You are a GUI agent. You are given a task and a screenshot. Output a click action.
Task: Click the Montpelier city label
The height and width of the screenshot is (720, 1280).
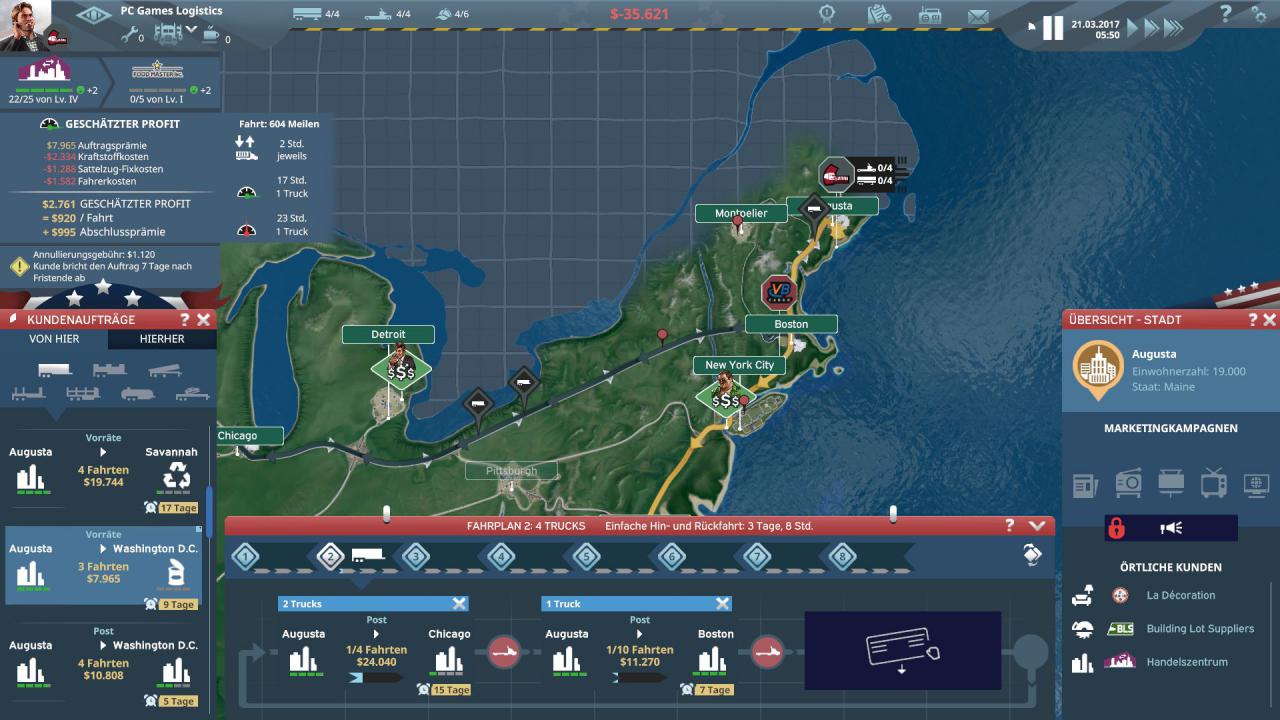[741, 213]
